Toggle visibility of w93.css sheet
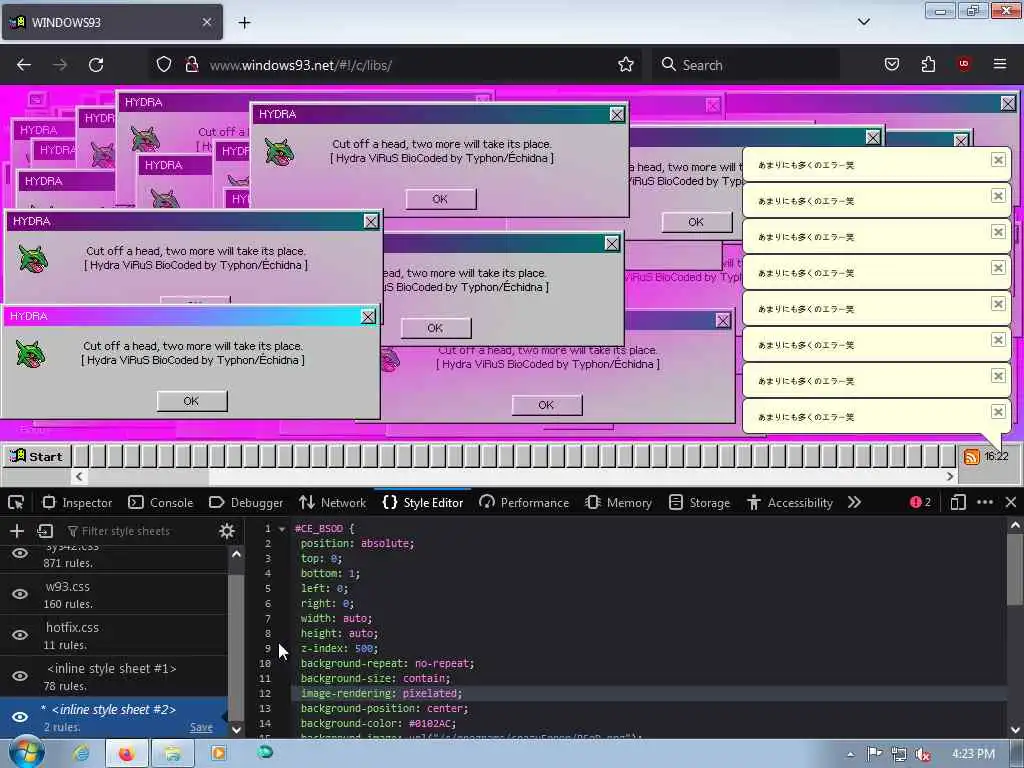The width and height of the screenshot is (1024, 768). 20,594
